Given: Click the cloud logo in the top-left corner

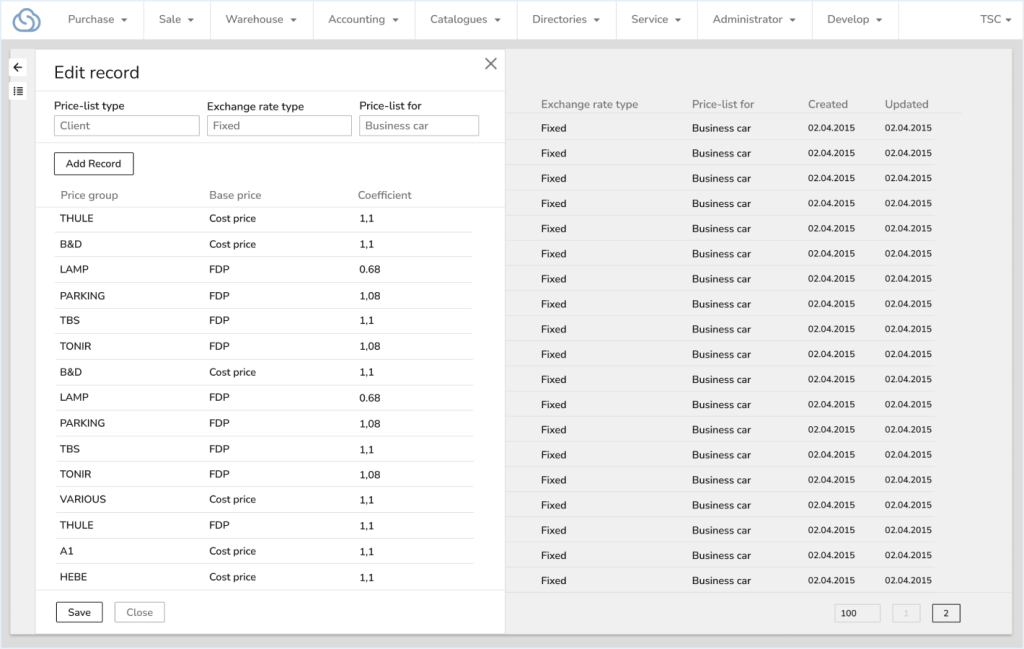Looking at the screenshot, I should point(25,19).
